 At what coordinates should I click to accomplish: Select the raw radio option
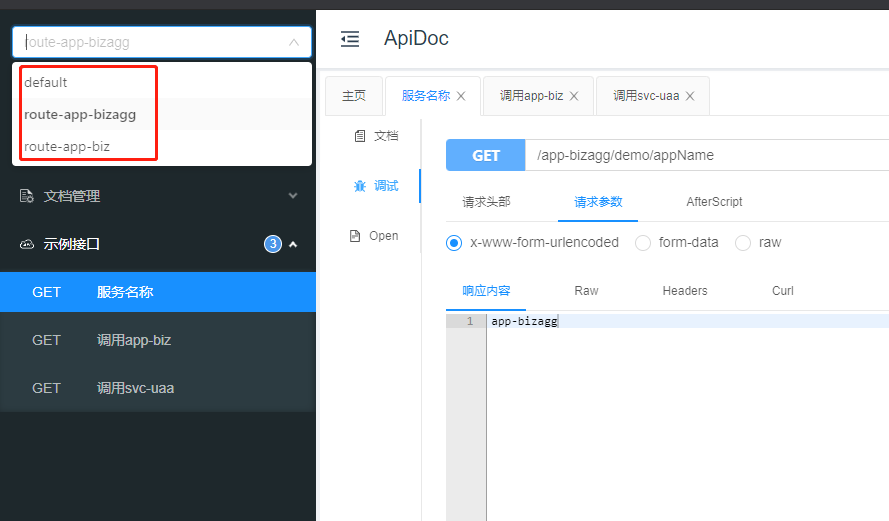point(743,243)
